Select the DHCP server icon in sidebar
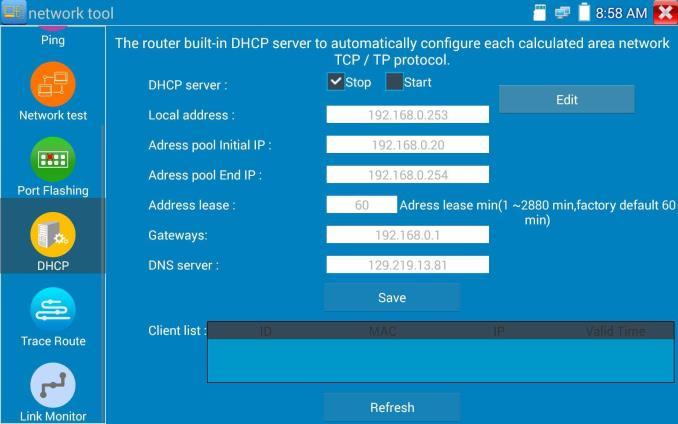The image size is (678, 424). tap(53, 234)
